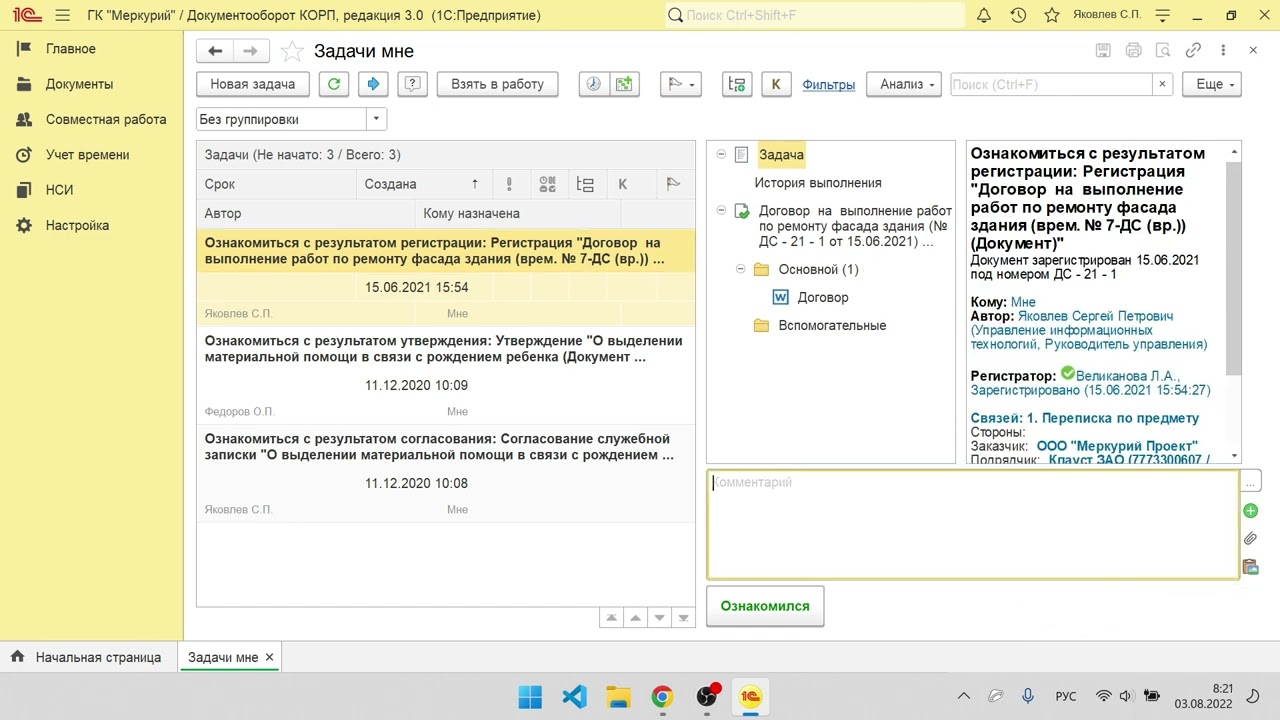Switch to Начальная страница tab

point(87,657)
